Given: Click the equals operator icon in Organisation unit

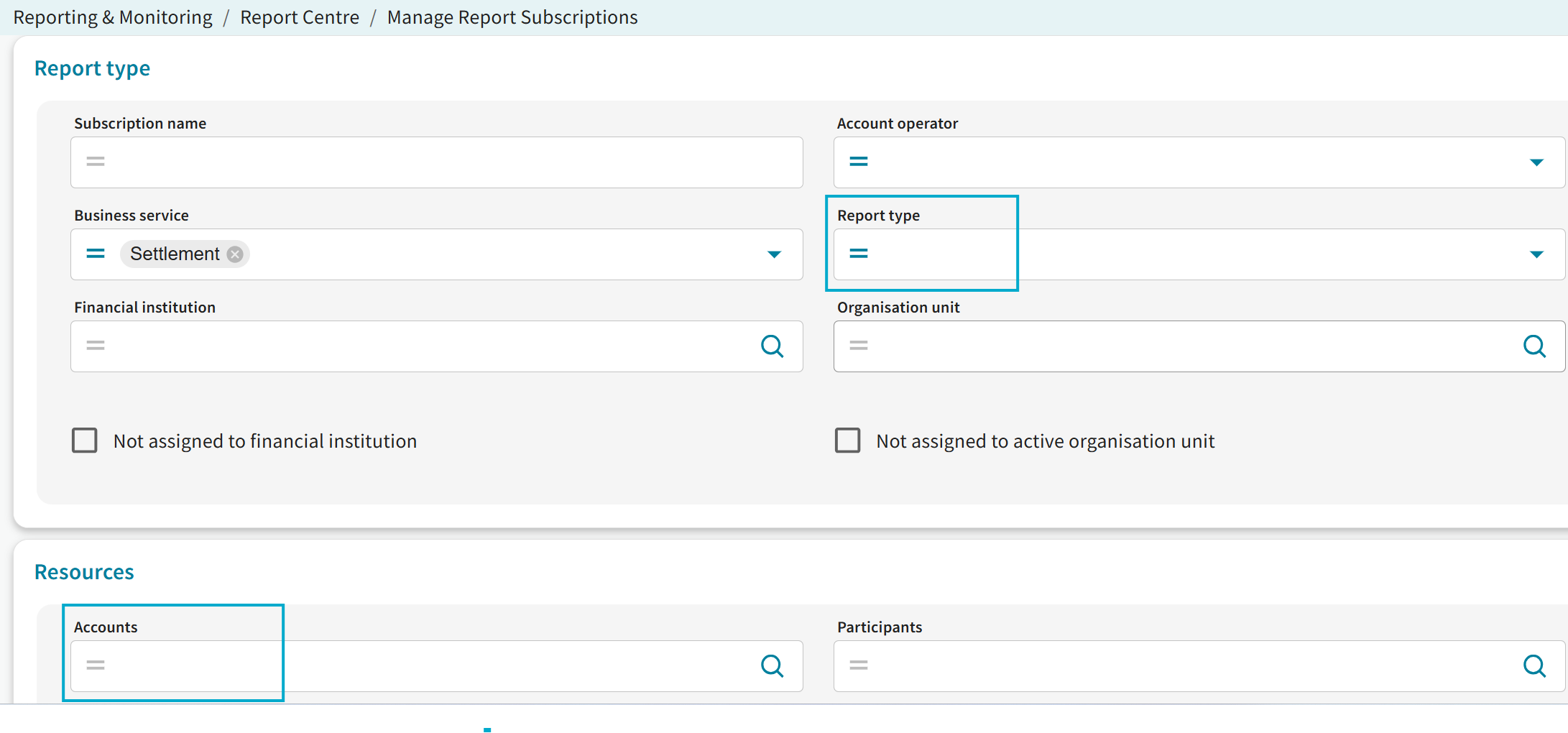Looking at the screenshot, I should pos(859,346).
